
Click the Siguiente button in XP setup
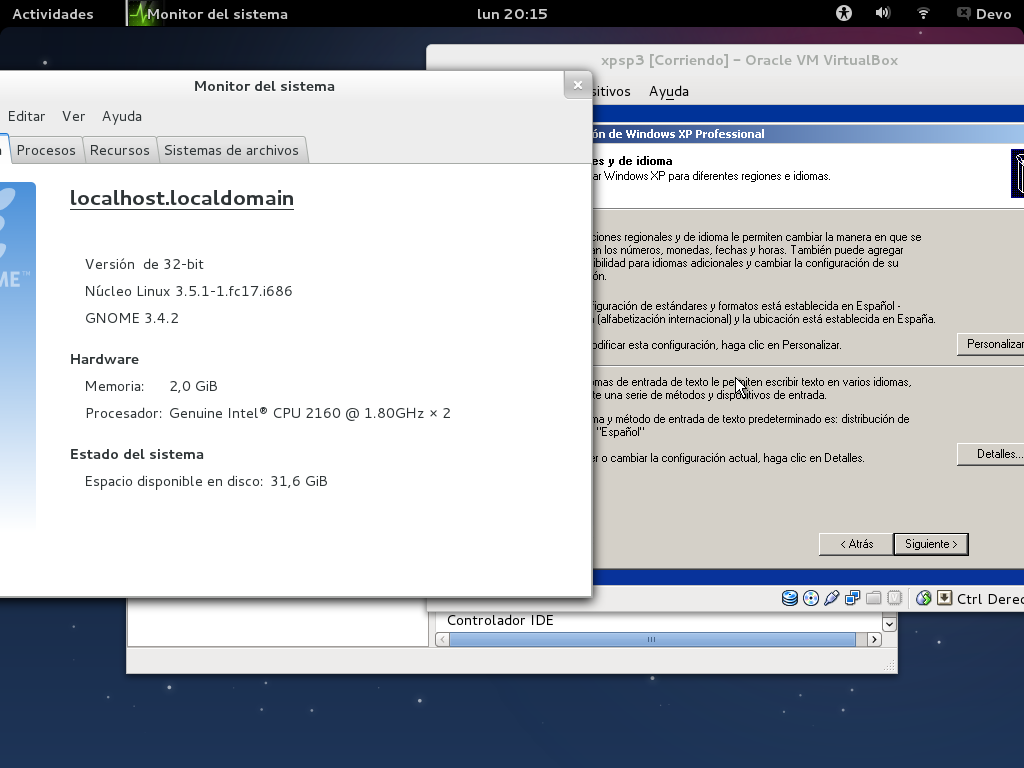(931, 544)
